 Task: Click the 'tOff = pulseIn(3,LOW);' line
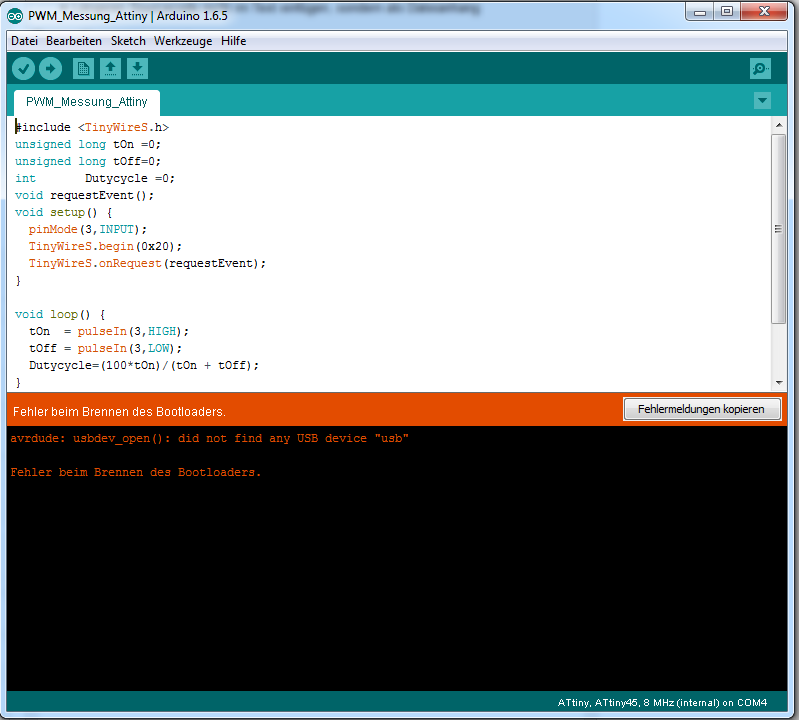tap(105, 349)
